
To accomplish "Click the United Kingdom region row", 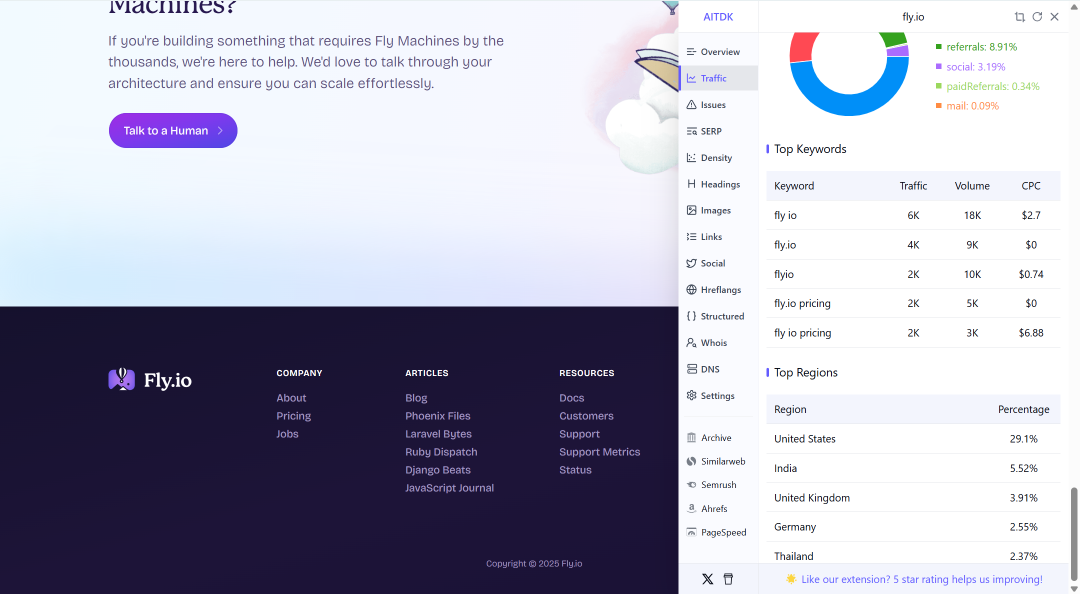I will [913, 498].
